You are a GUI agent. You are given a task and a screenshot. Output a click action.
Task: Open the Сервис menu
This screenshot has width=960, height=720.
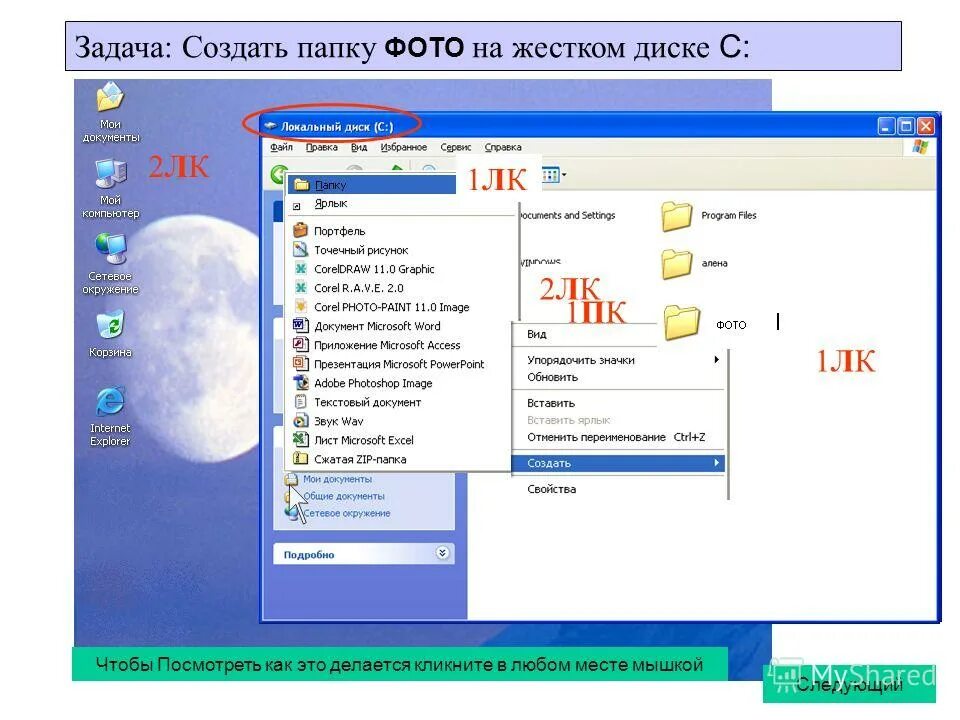[x=456, y=148]
